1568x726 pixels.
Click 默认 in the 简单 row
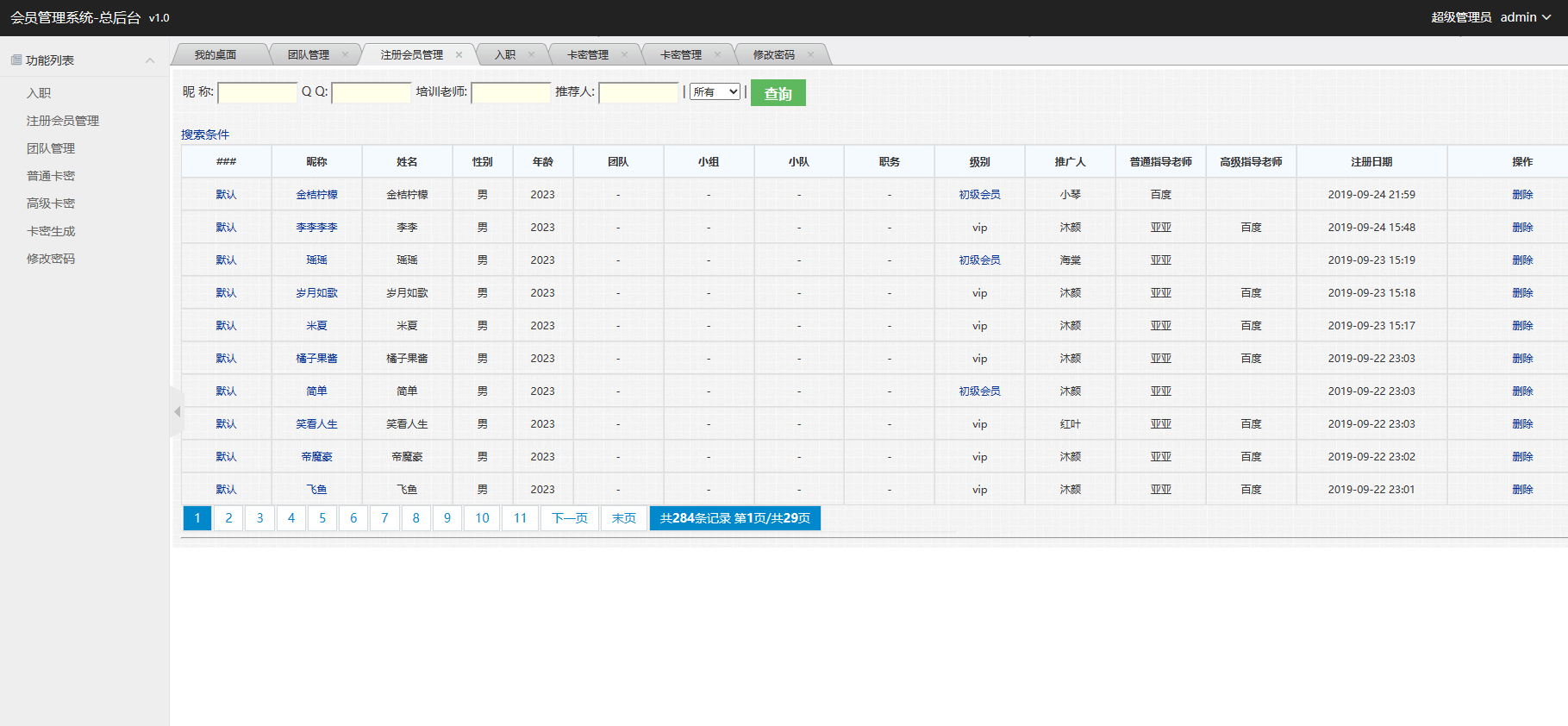(x=226, y=391)
